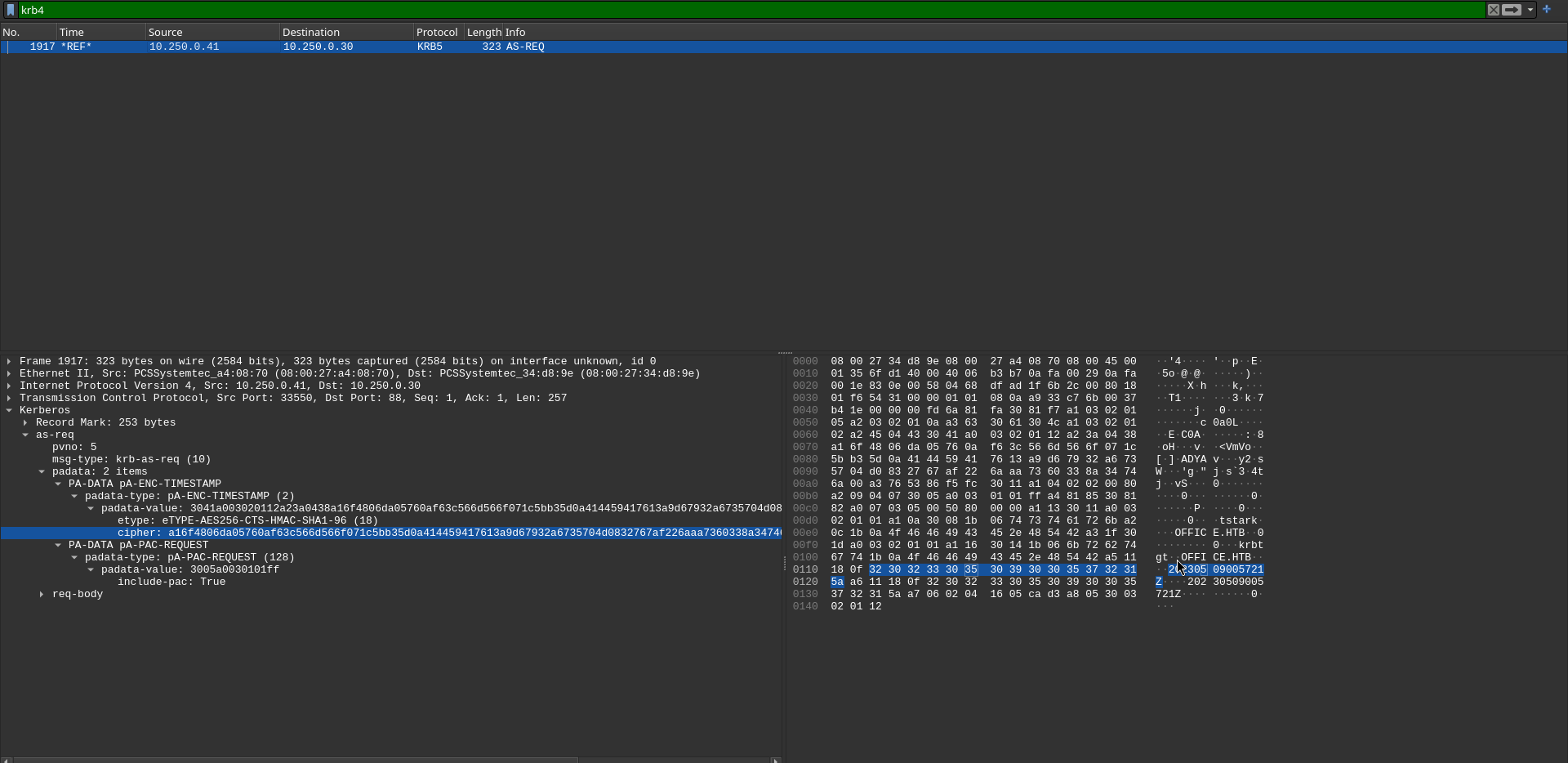Viewport: 1568px width, 763px height.
Task: Clear the krb4 display filter
Action: coord(1493,10)
